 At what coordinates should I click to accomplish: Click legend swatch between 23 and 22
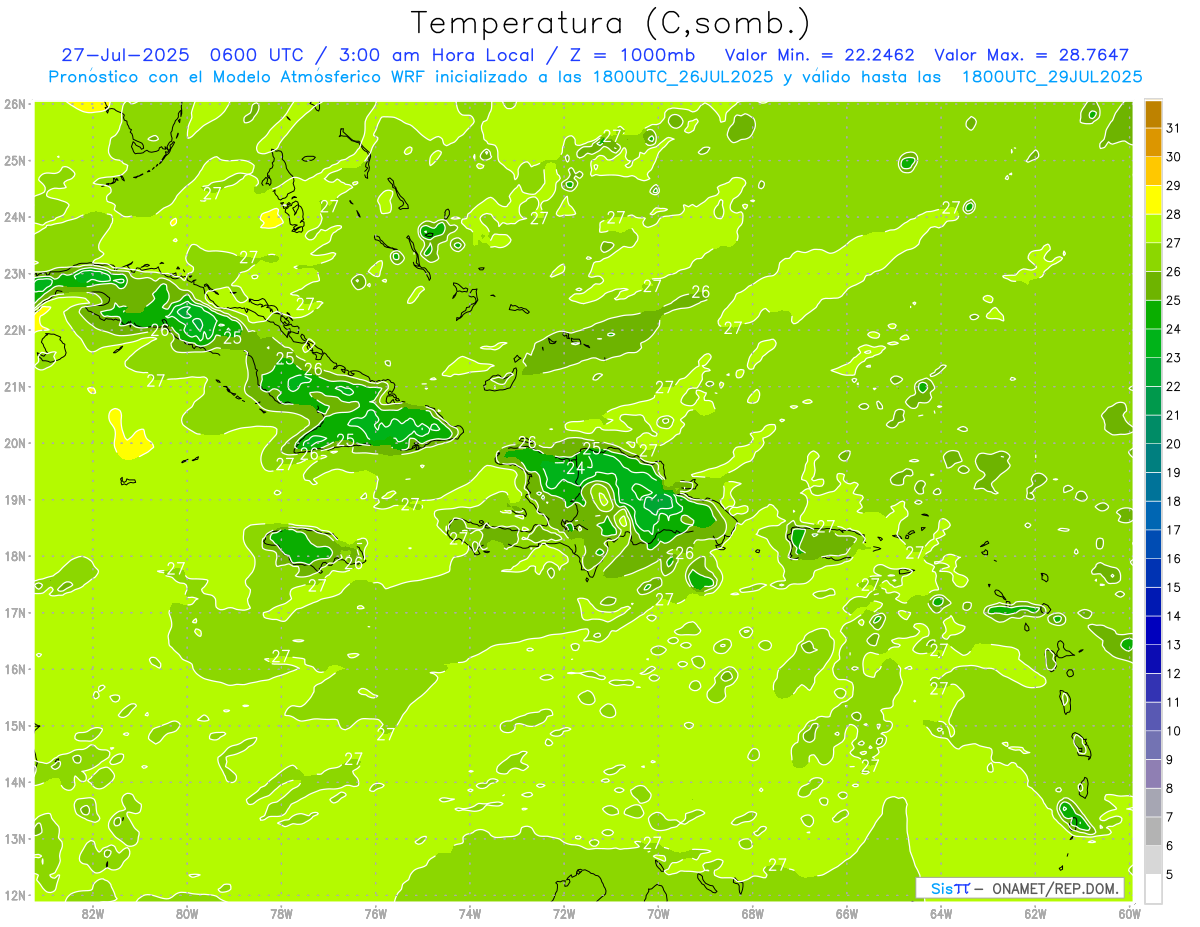[x=1153, y=373]
